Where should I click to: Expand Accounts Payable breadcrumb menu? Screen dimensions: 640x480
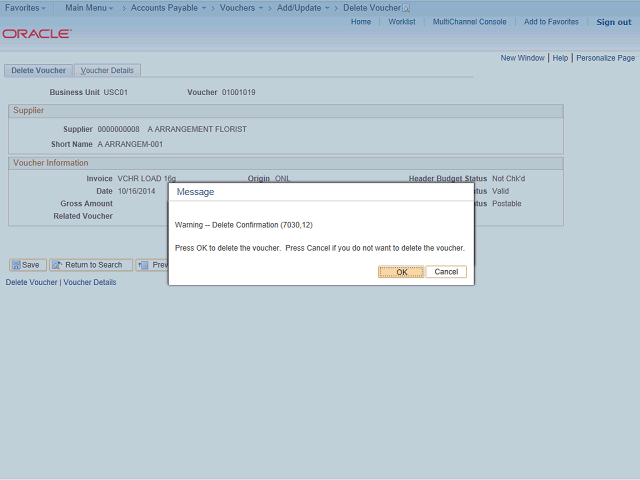pos(168,8)
